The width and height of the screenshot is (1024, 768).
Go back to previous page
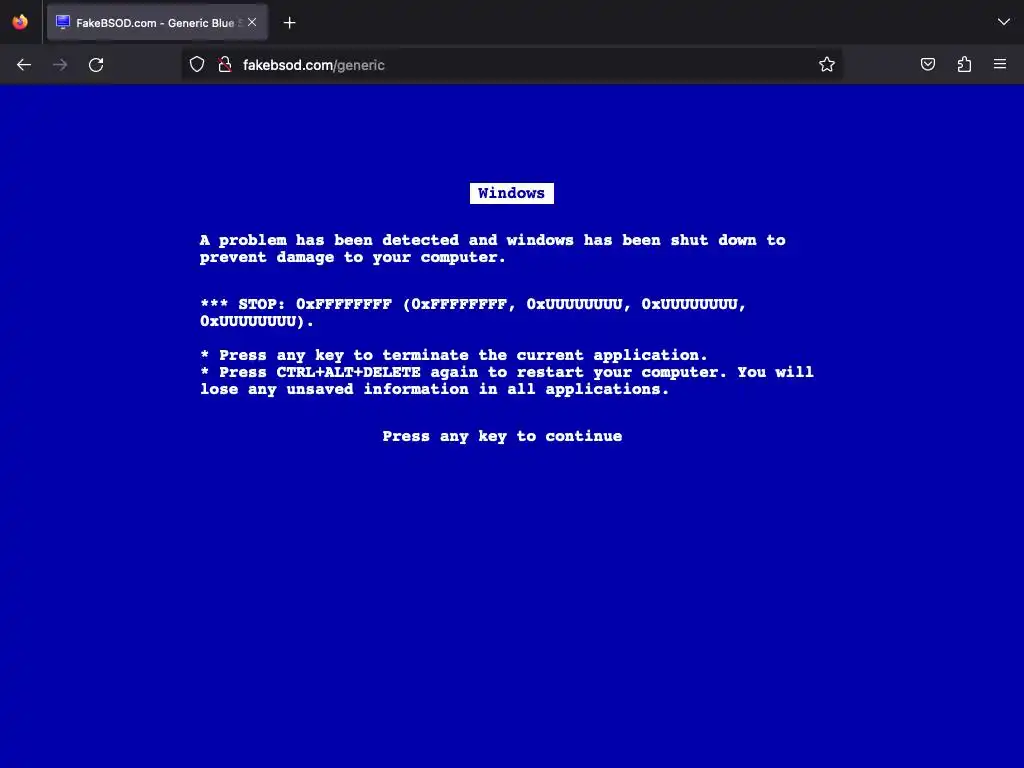click(x=24, y=65)
